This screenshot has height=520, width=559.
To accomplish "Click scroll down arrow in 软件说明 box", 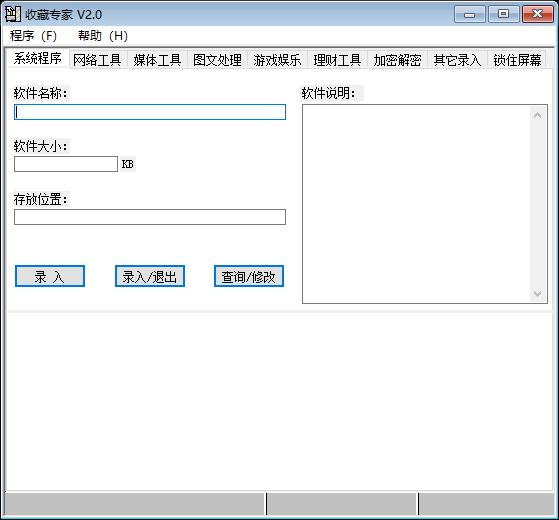I will coord(538,293).
